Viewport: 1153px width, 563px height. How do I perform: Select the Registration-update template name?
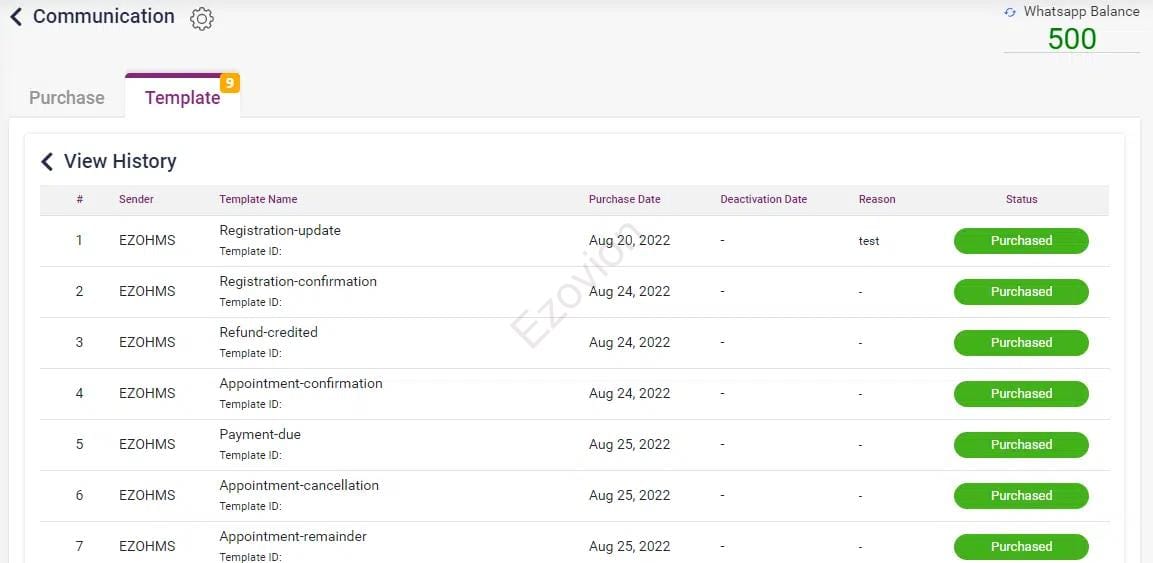(280, 230)
